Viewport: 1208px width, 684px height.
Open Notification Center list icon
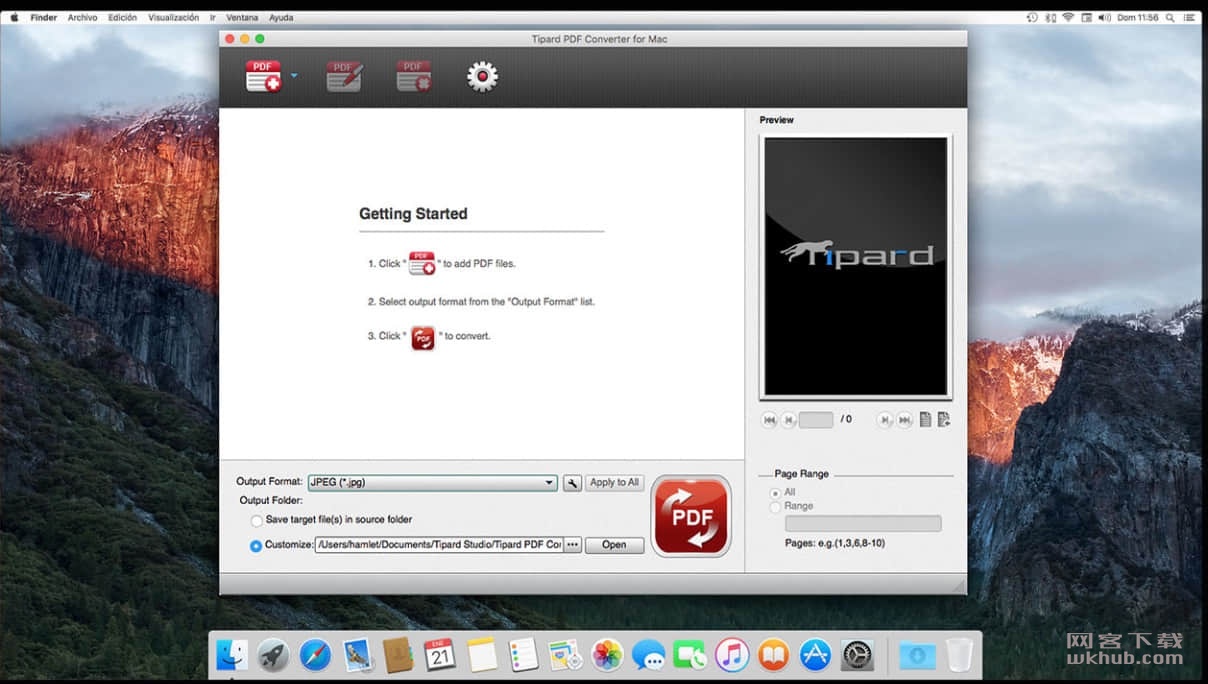(1189, 18)
